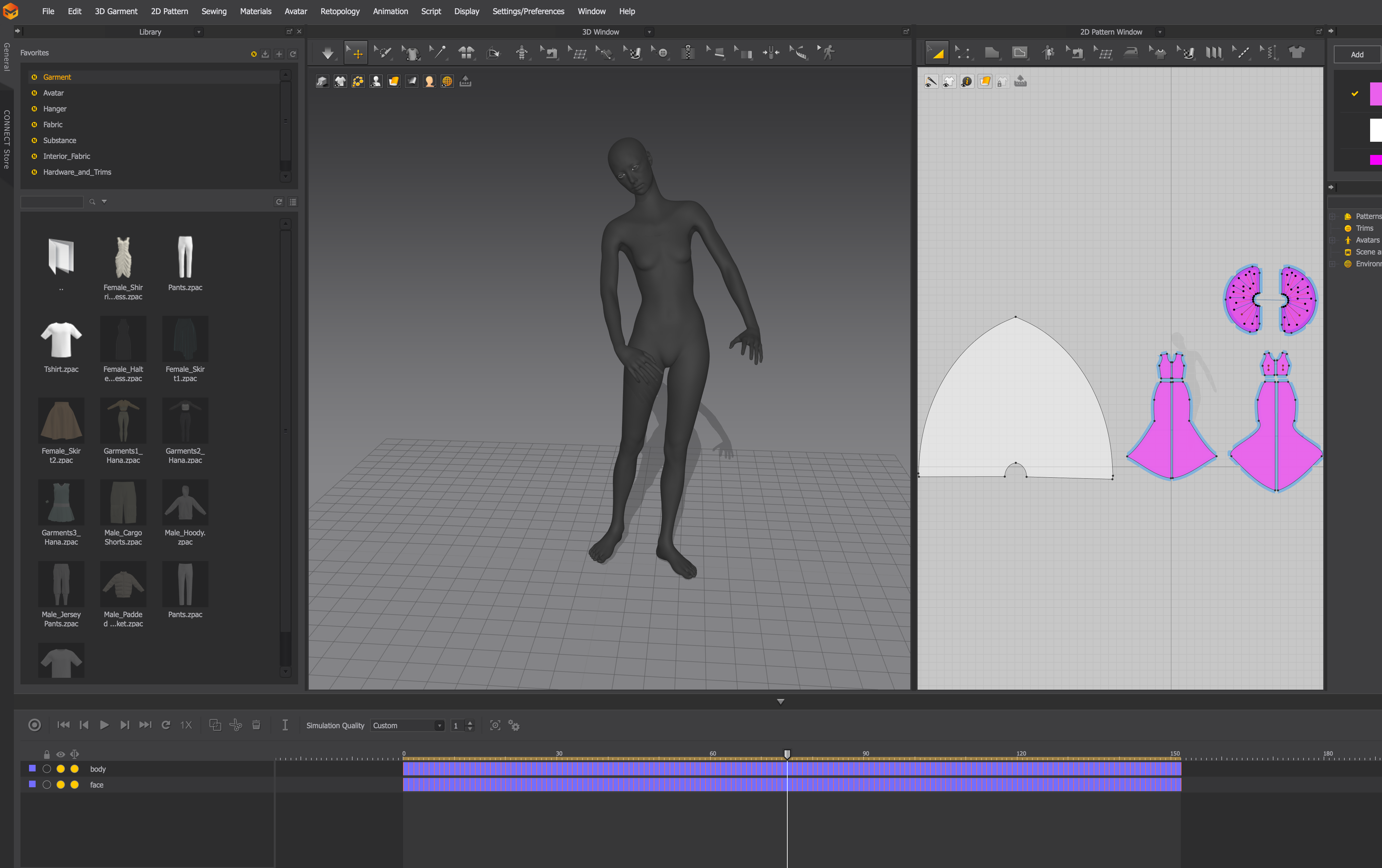The image size is (1382, 868).
Task: Select the Internal Polygon tool in 2D toolbar
Action: click(1019, 53)
